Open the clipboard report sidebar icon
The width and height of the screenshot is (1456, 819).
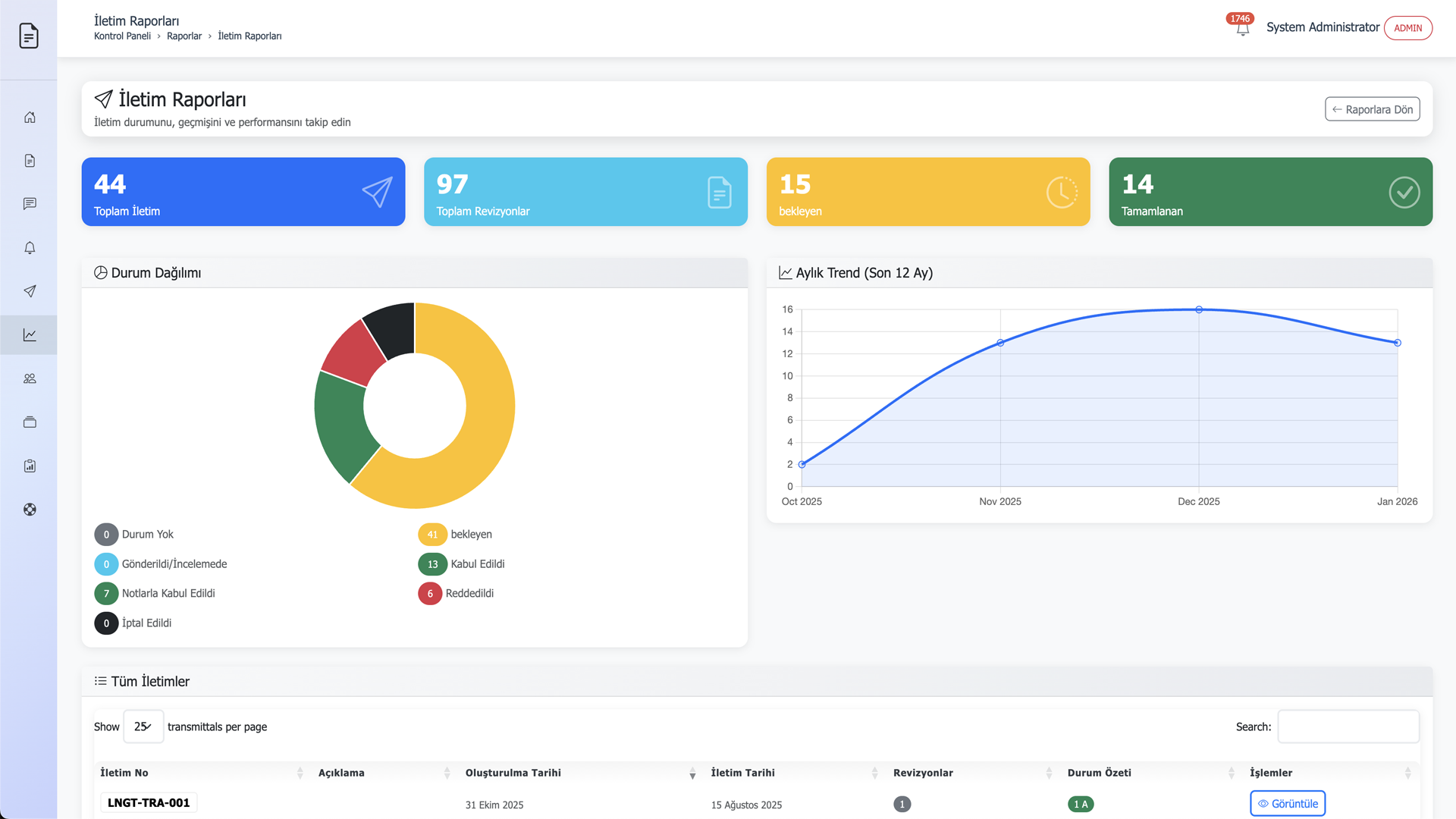pos(30,466)
